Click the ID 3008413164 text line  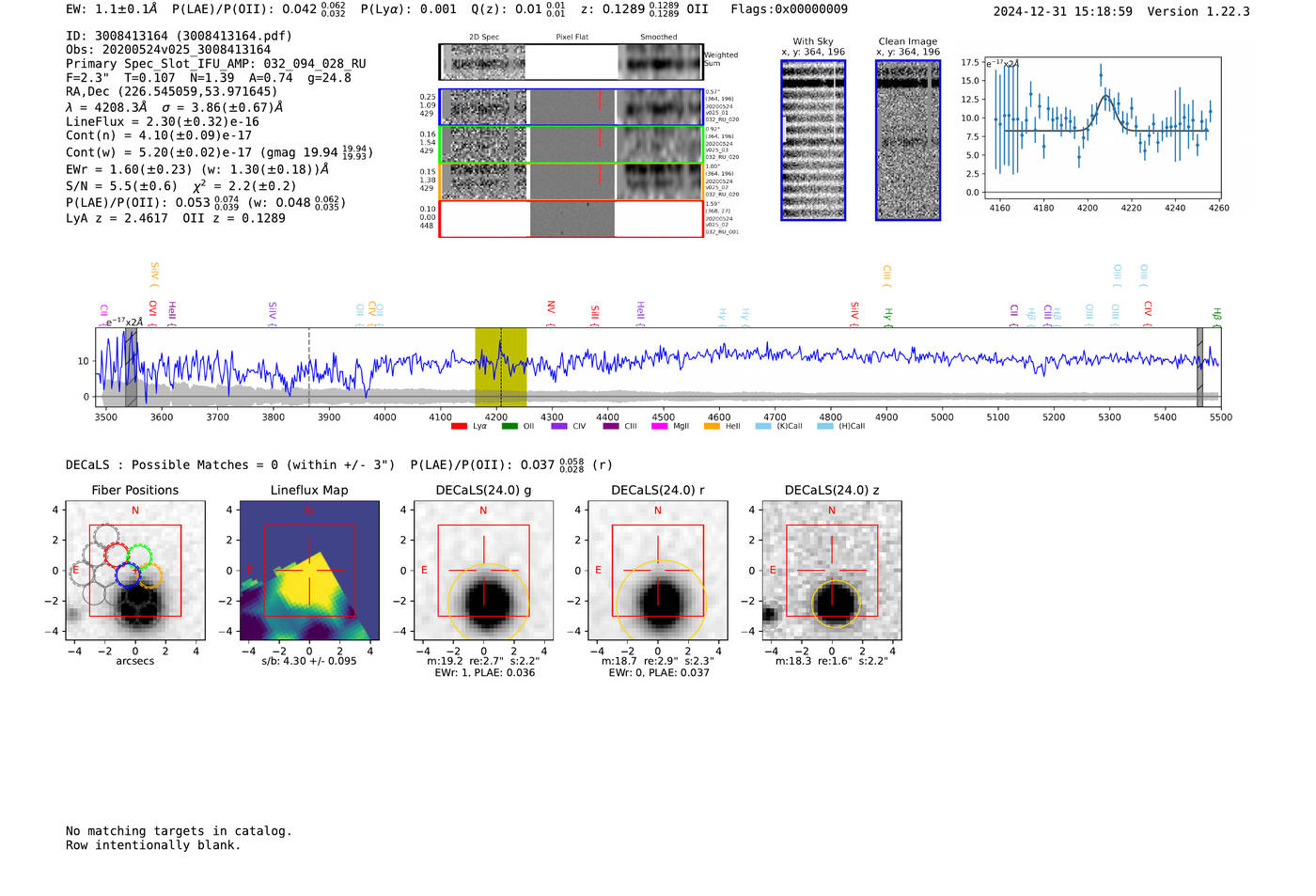coord(179,36)
